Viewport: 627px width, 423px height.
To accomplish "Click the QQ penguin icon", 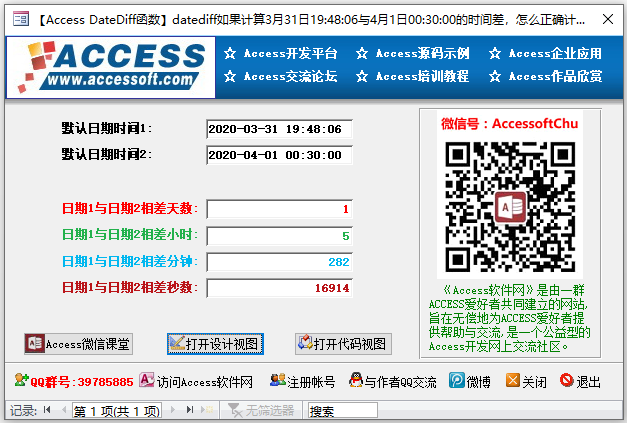I will pos(355,380).
